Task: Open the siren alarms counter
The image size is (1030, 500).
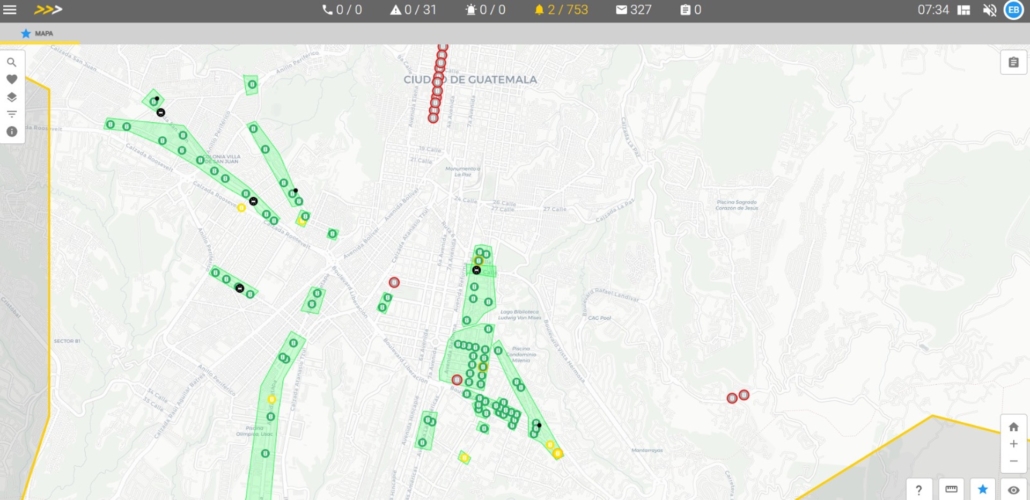Action: (x=485, y=10)
